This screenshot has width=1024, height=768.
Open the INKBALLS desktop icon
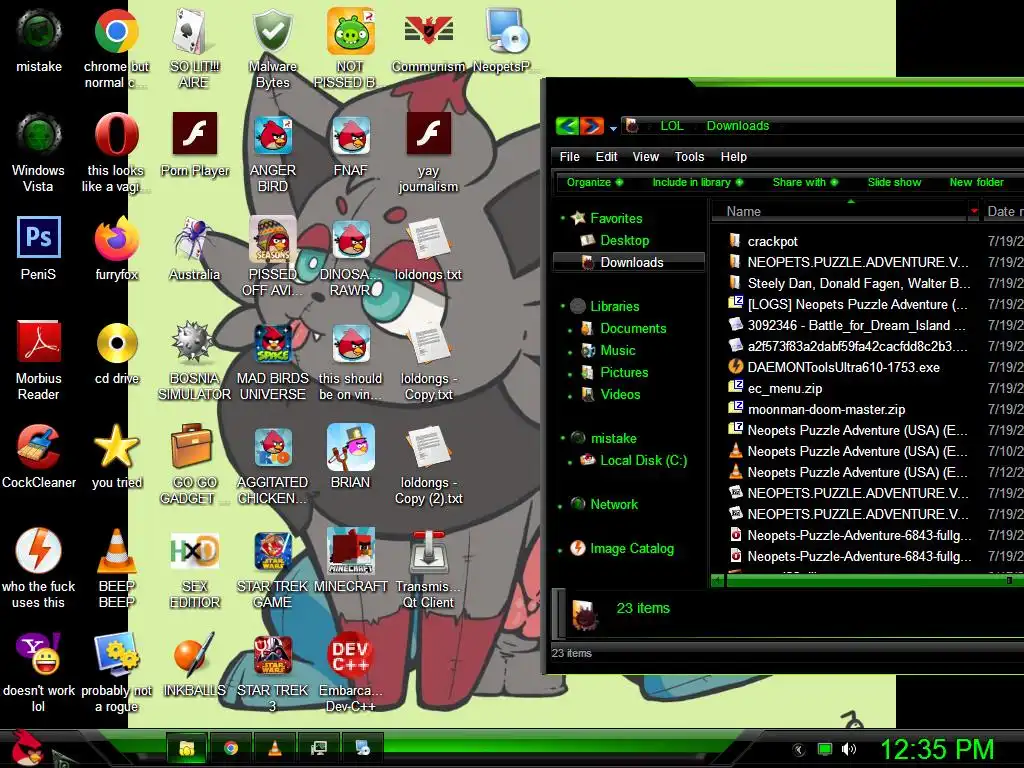194,664
